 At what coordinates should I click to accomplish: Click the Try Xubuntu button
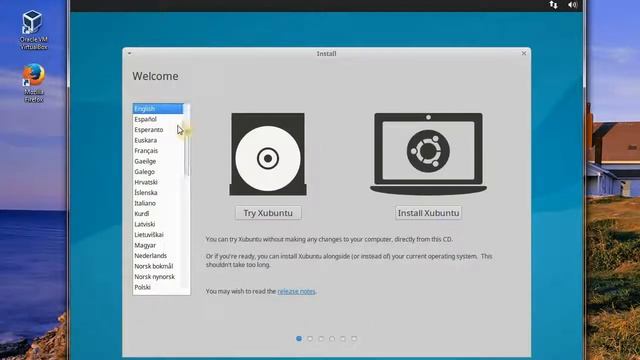click(x=268, y=213)
